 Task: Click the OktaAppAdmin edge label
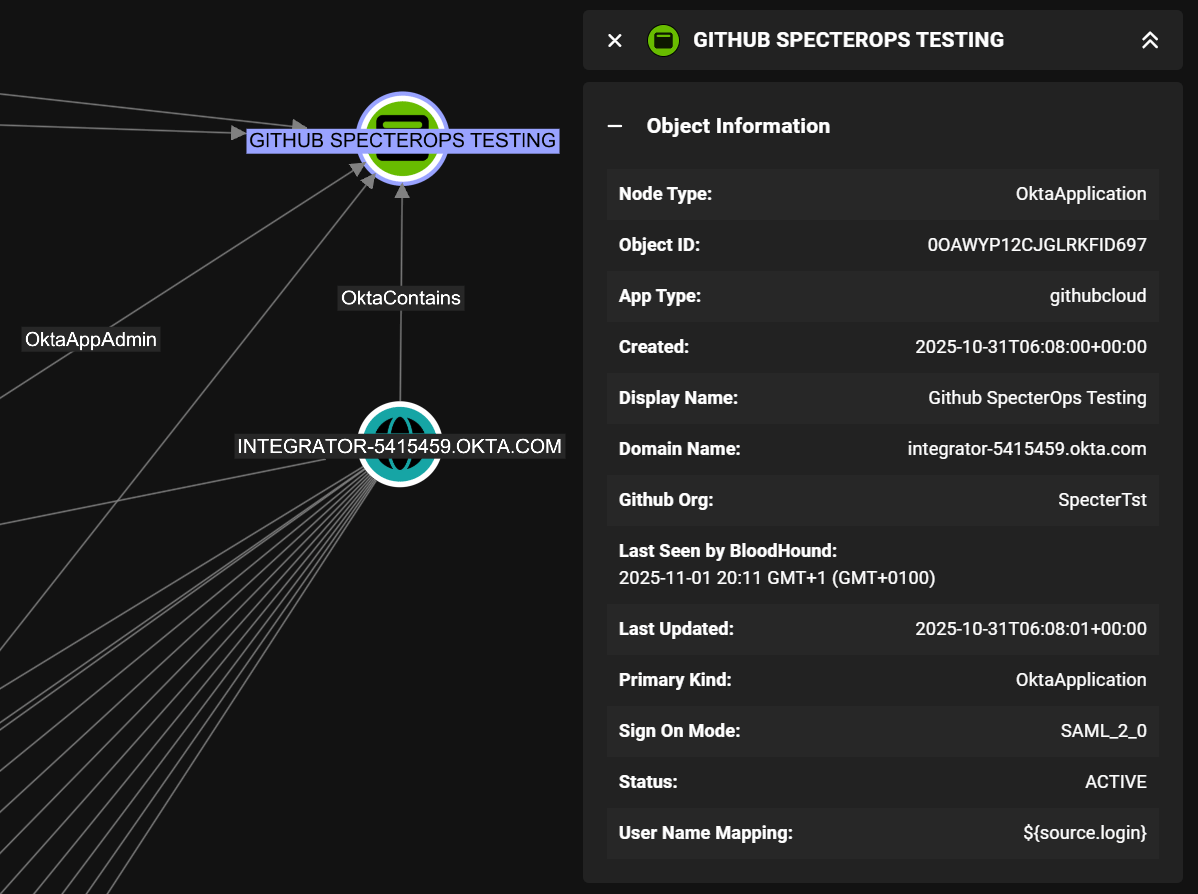91,339
